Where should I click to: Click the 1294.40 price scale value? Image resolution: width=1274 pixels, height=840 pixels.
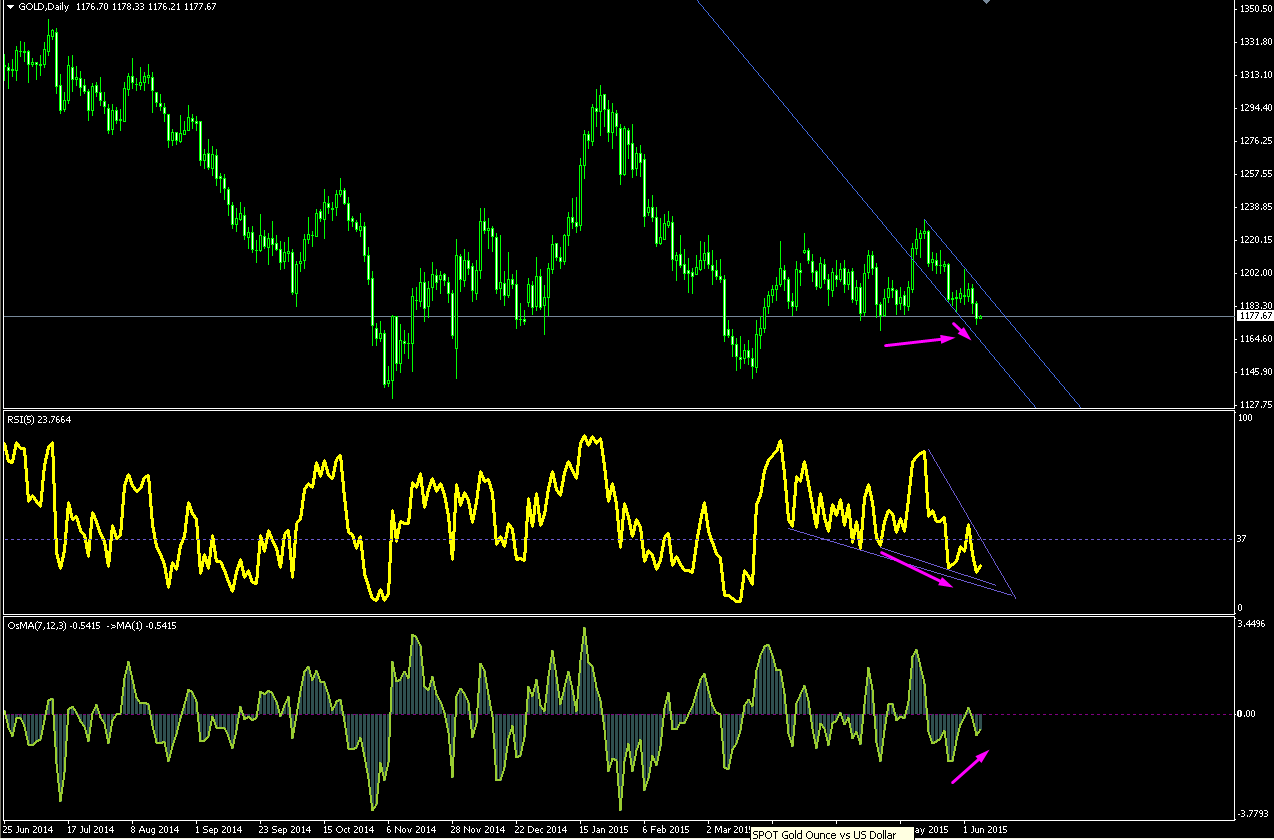1254,108
